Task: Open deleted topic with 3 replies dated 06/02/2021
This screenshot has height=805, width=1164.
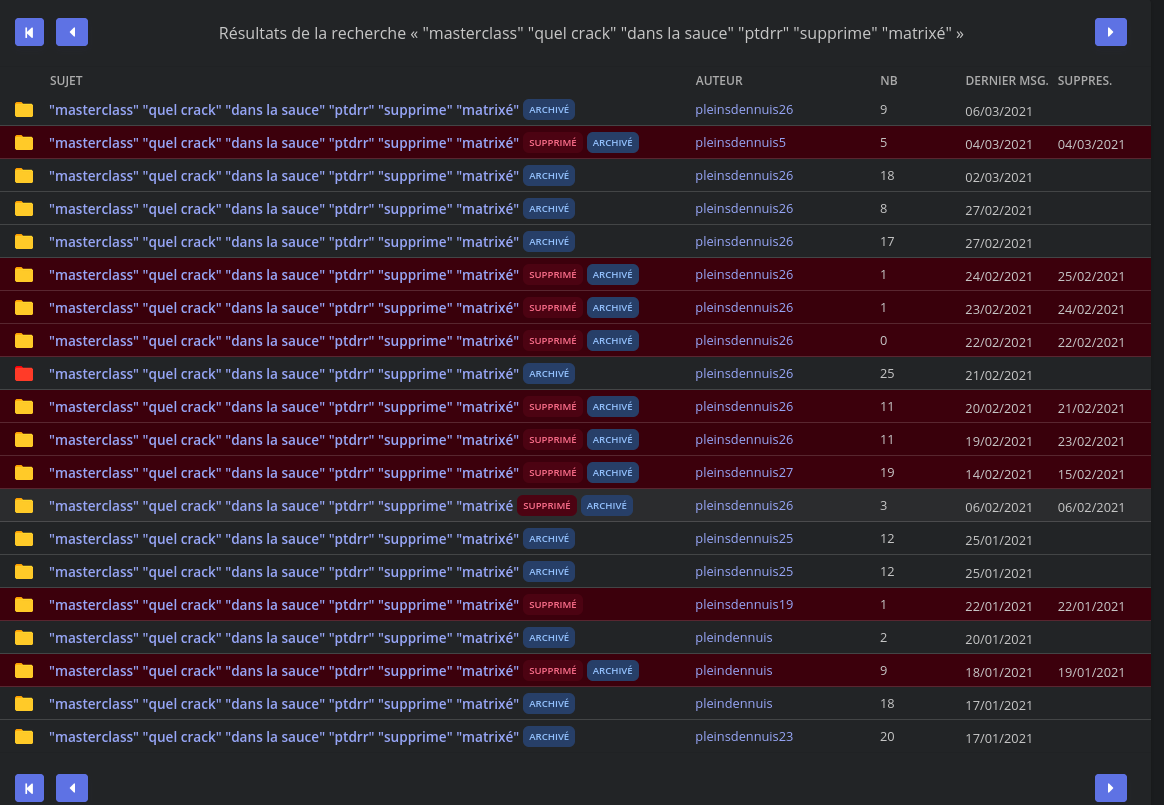Action: pos(281,506)
